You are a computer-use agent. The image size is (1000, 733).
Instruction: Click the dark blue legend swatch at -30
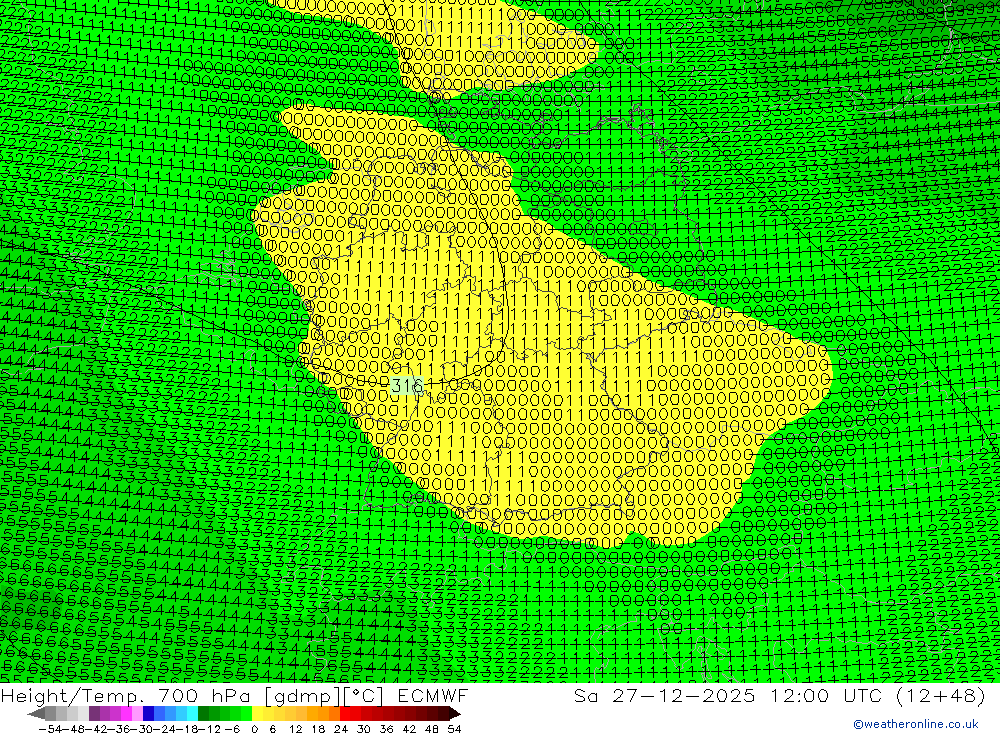point(148,714)
